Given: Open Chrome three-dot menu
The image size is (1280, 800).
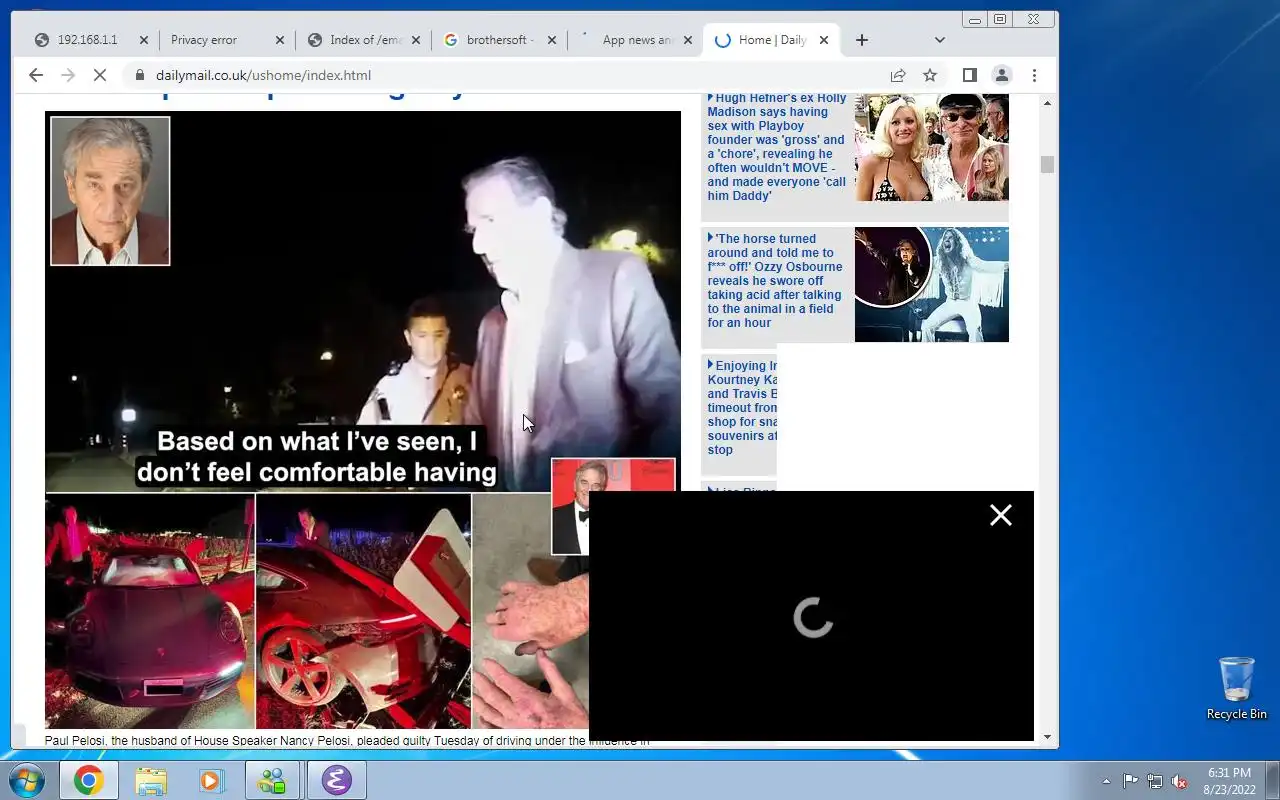Looking at the screenshot, I should (1034, 75).
